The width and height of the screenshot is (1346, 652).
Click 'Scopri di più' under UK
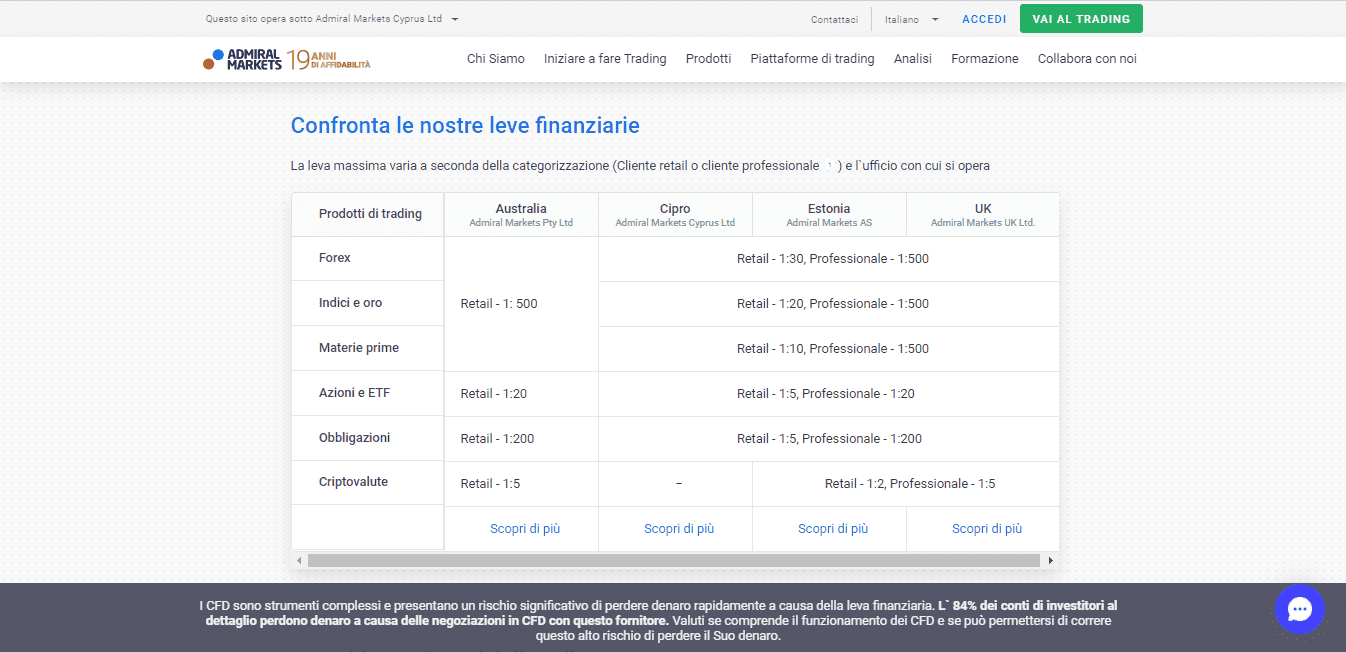[987, 529]
